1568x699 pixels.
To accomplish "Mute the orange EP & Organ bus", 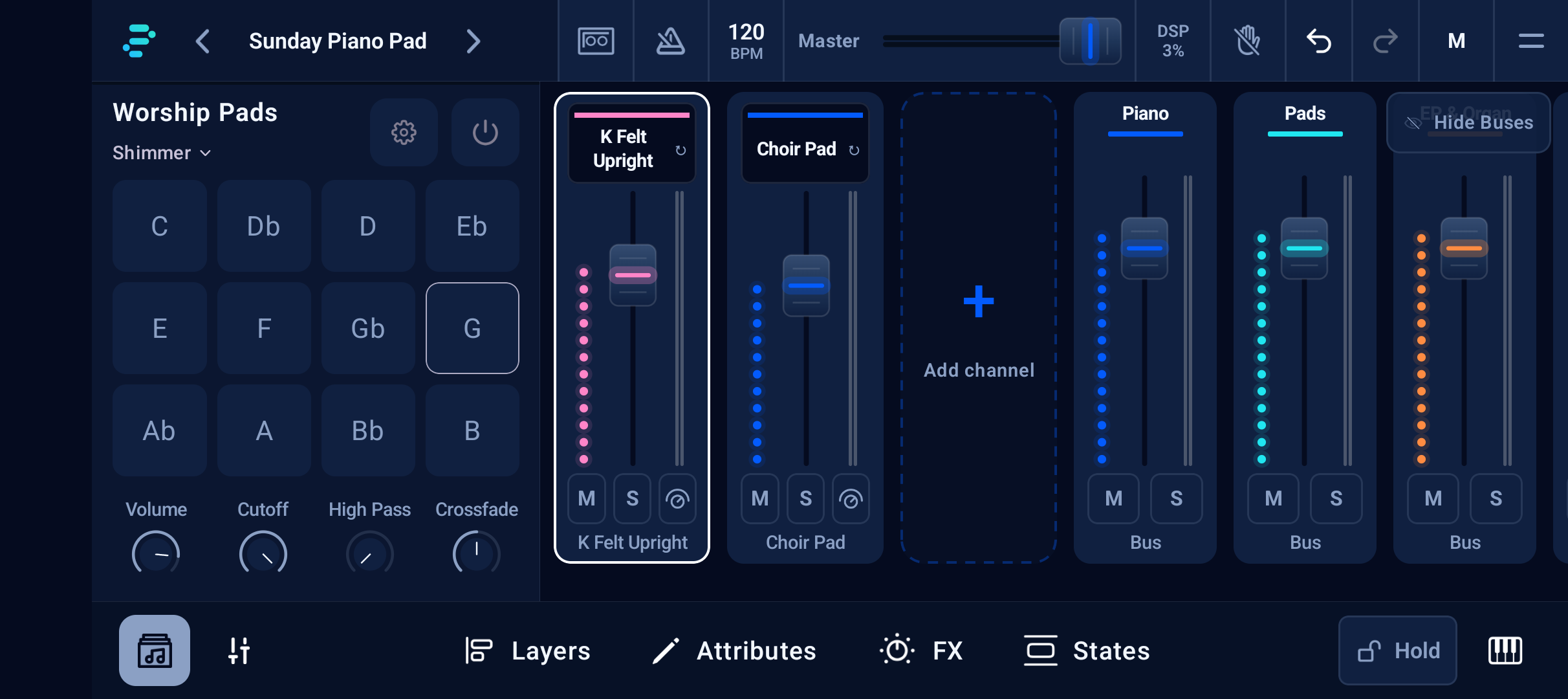I will pos(1433,498).
